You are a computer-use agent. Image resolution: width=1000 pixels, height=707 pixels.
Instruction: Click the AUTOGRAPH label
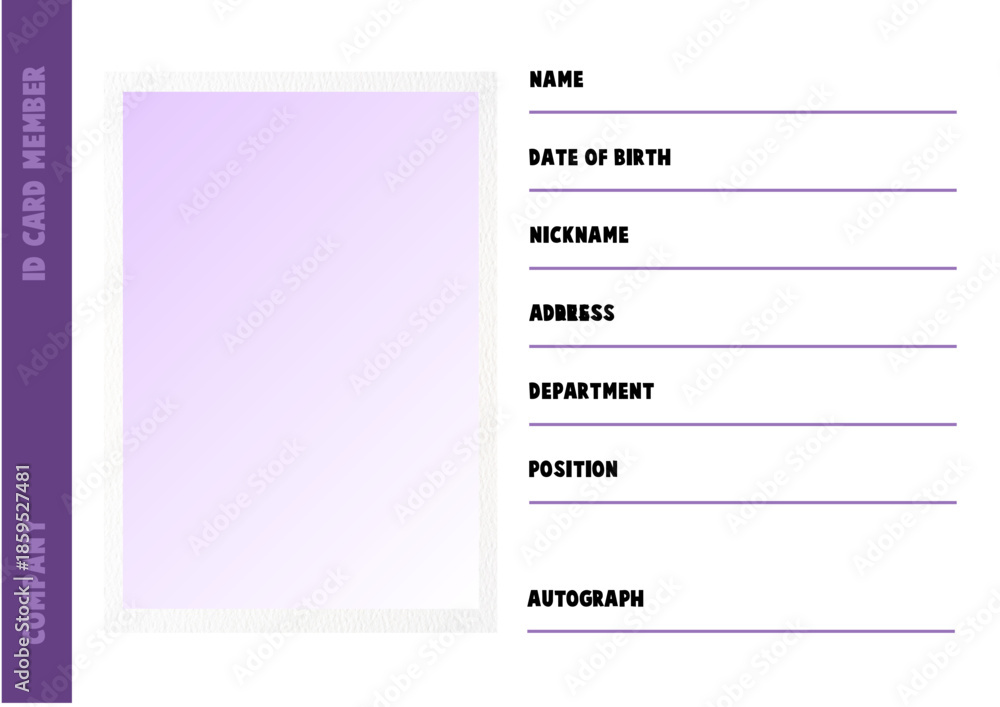[585, 599]
